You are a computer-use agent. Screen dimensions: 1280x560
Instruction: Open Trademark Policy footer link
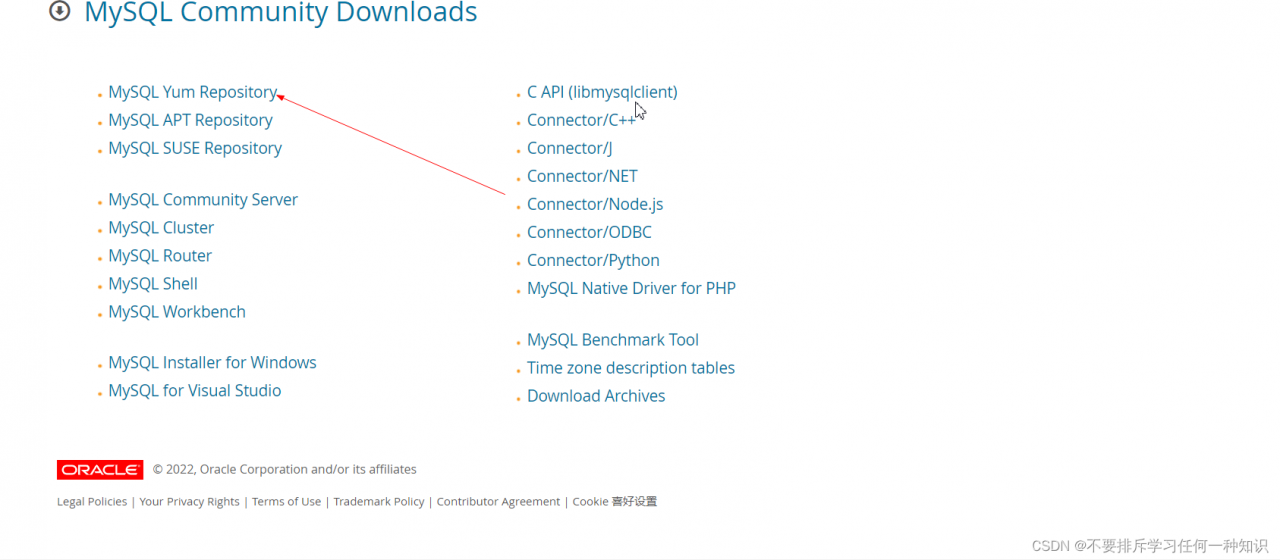coord(379,502)
